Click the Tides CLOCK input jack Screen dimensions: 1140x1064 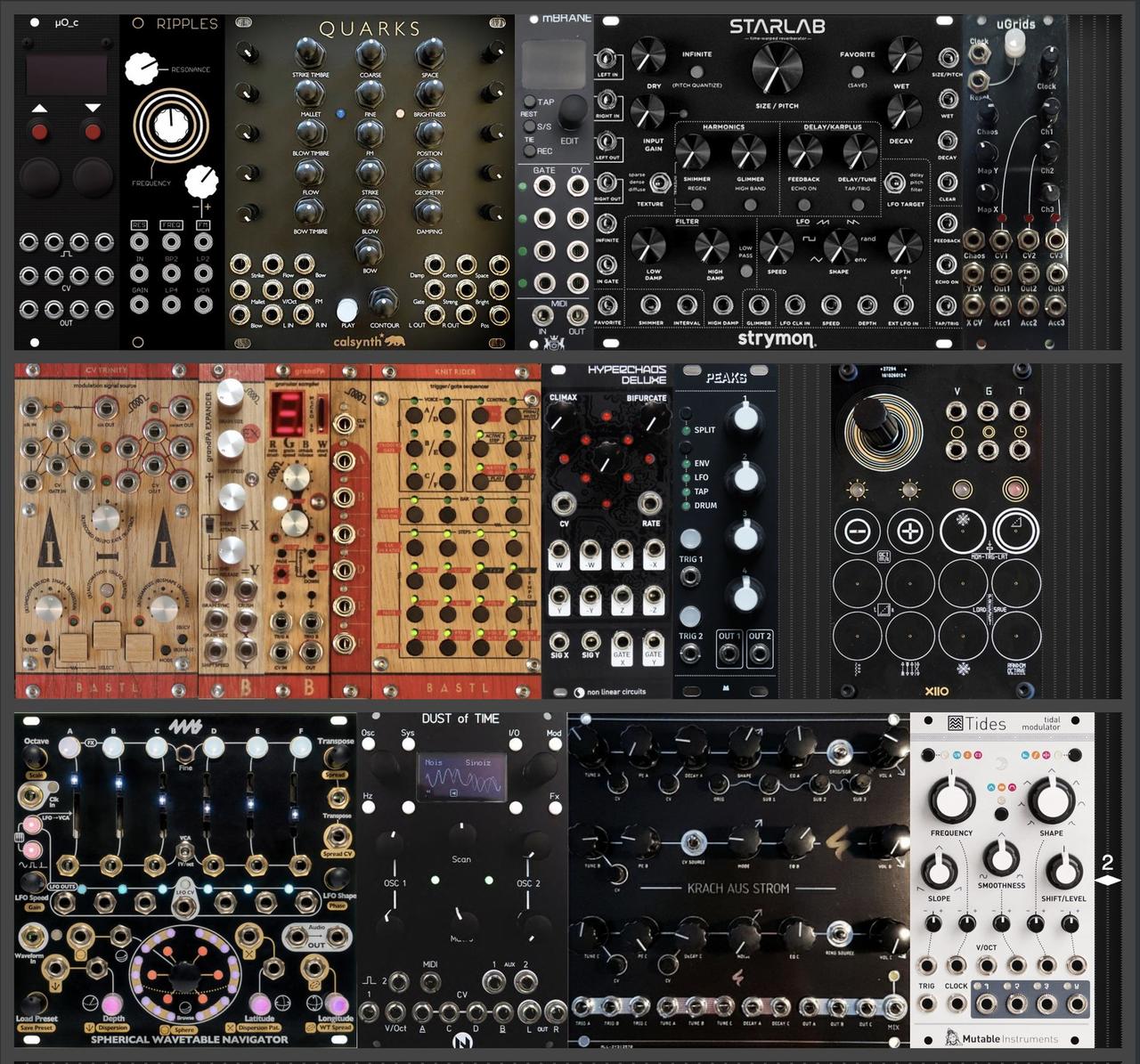[x=957, y=1003]
